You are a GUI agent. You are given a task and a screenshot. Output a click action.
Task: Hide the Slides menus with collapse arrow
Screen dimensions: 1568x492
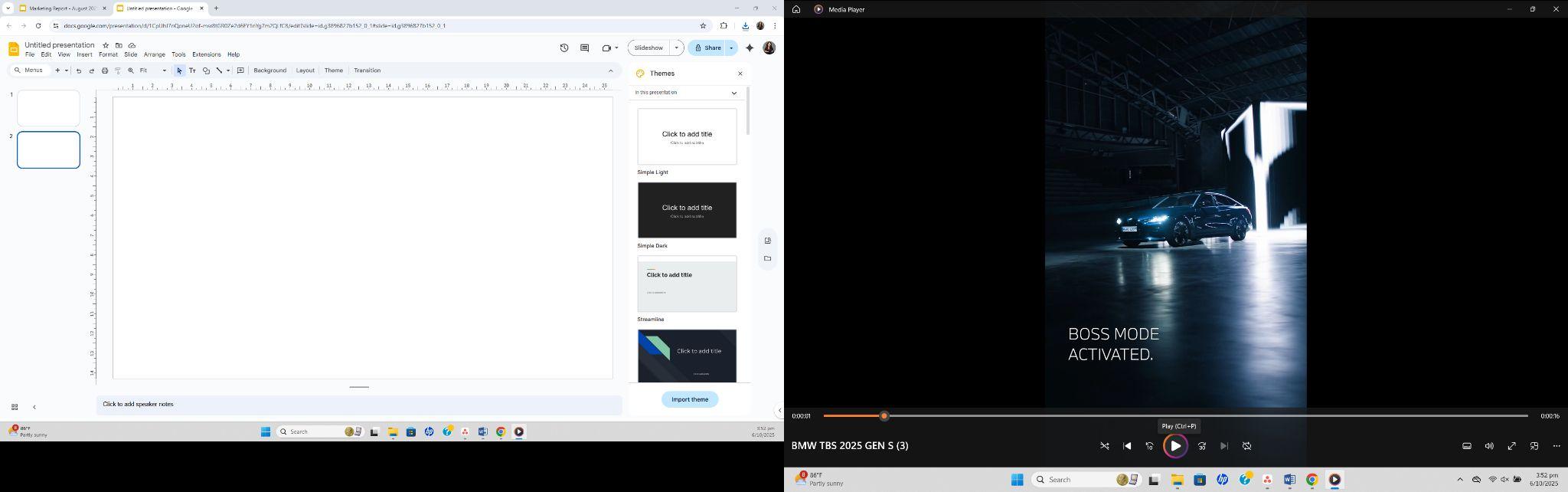tap(611, 71)
